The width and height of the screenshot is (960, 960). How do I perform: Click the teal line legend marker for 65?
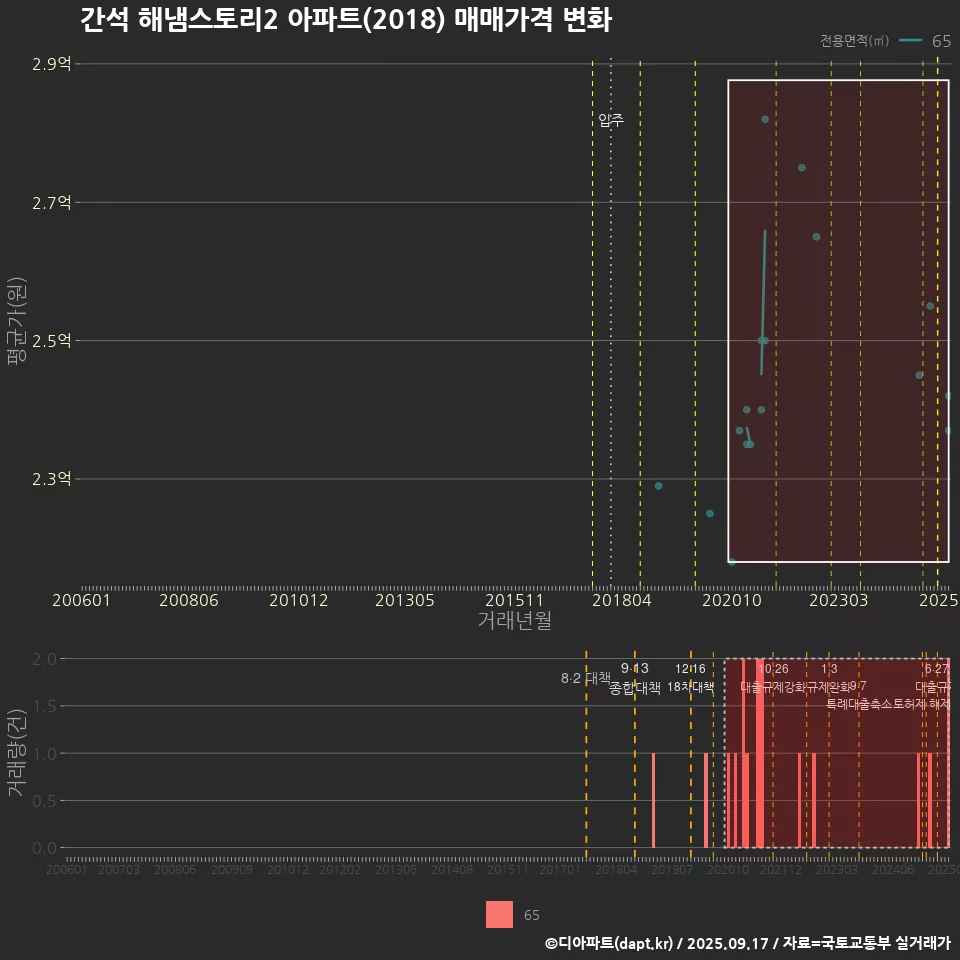click(910, 40)
